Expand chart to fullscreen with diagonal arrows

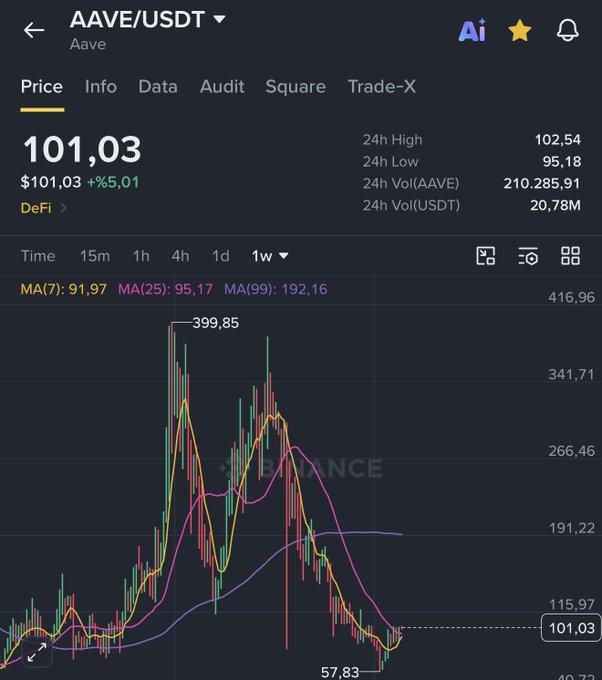coord(36,653)
